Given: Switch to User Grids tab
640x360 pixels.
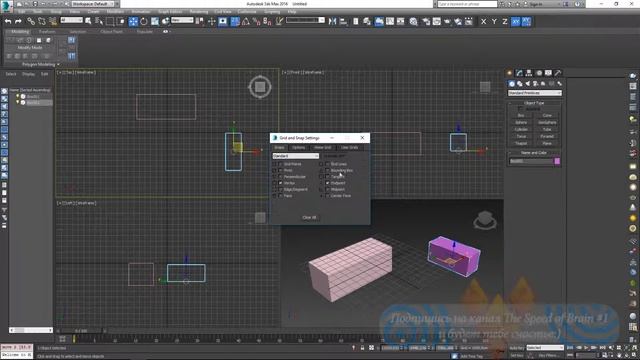Looking at the screenshot, I should click(x=349, y=147).
